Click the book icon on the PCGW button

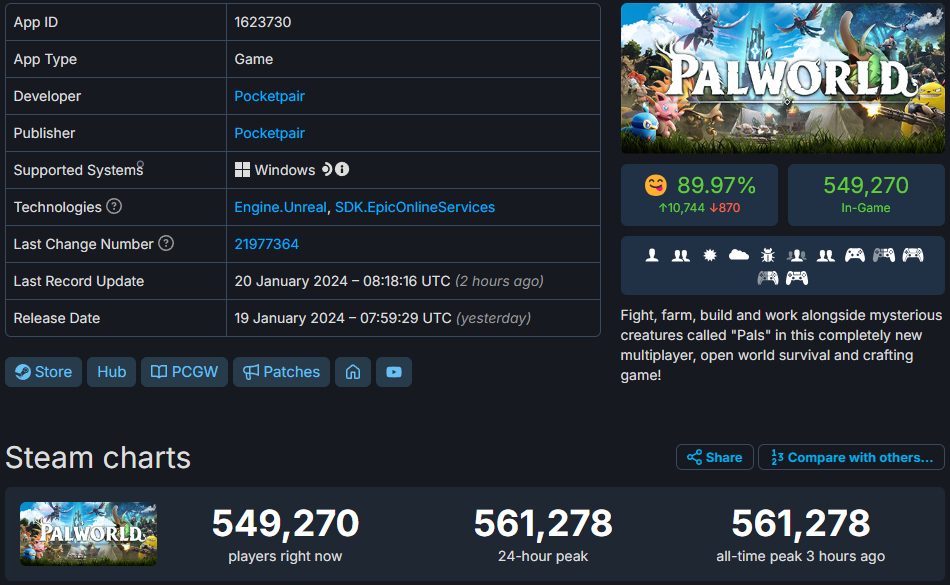click(159, 372)
